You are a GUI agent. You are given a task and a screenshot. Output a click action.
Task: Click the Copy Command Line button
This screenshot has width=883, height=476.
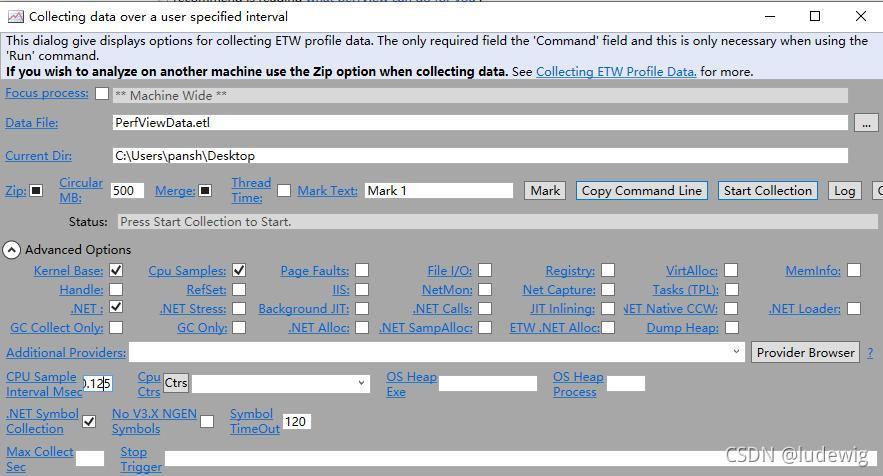pyautogui.click(x=641, y=190)
